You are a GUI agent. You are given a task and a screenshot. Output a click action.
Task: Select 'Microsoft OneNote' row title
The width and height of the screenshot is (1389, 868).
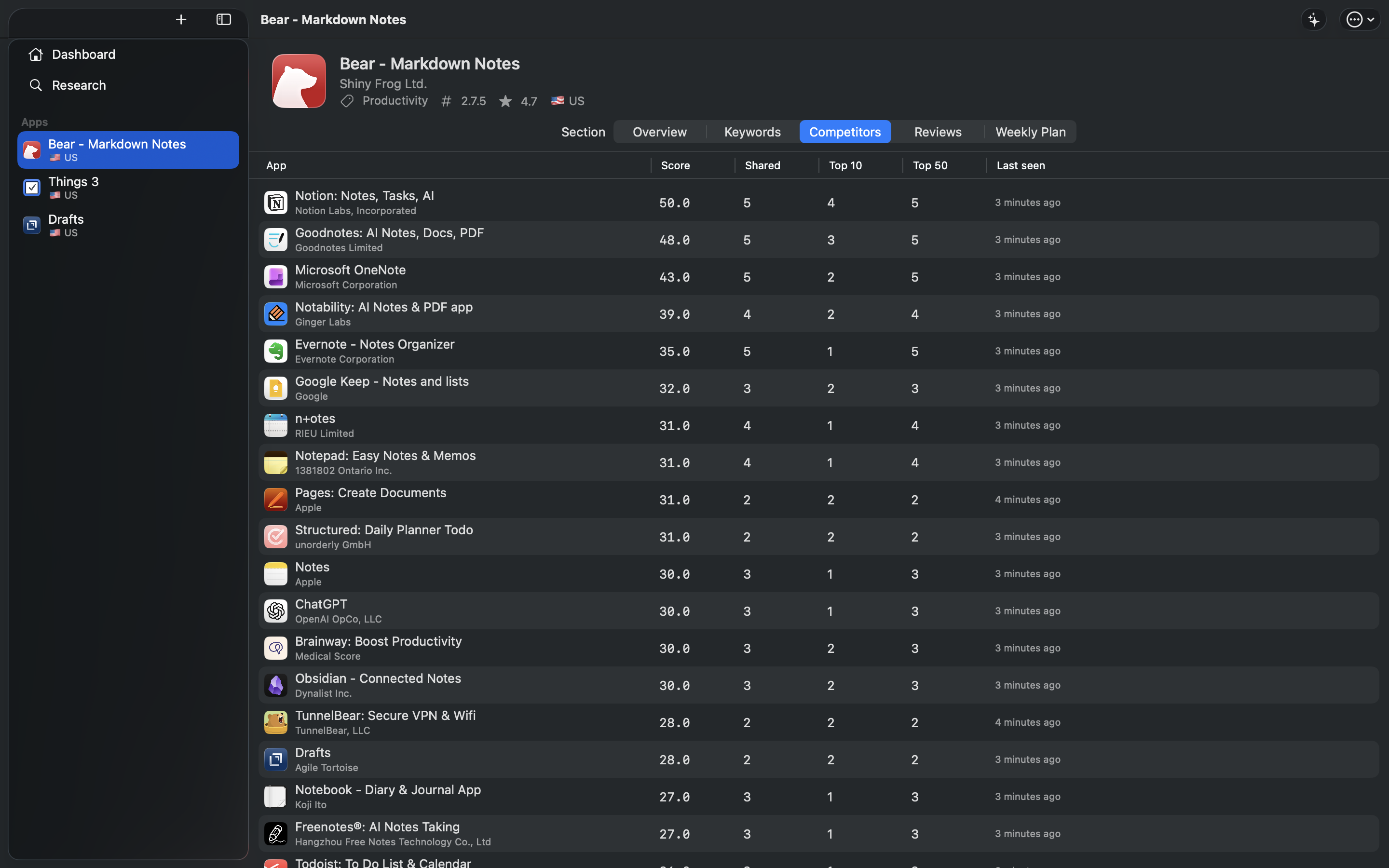pyautogui.click(x=350, y=270)
